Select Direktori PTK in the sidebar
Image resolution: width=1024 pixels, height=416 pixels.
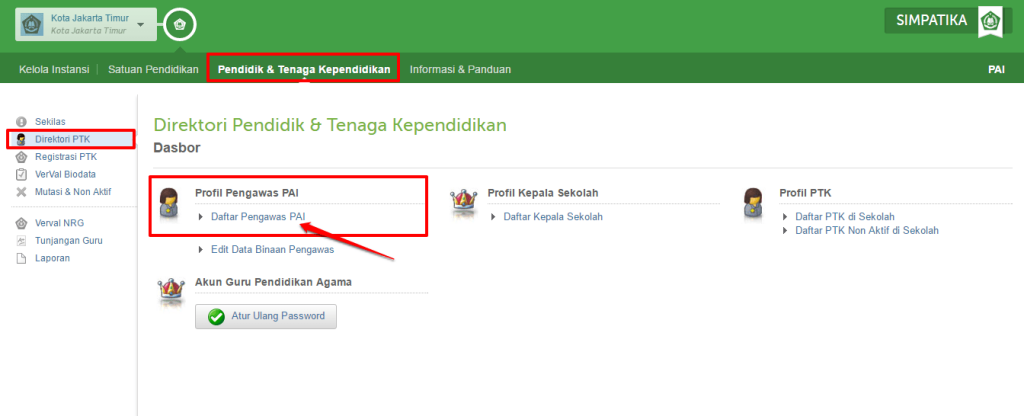pos(63,139)
